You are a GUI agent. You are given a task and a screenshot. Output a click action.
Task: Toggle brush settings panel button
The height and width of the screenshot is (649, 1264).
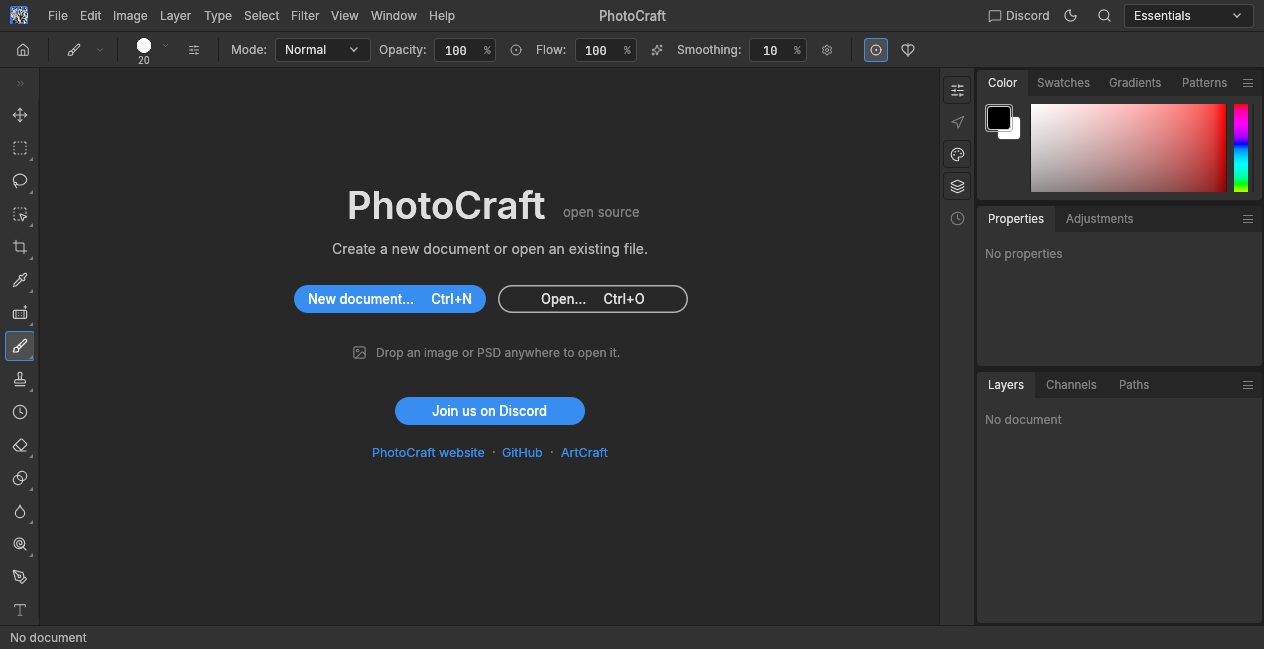click(x=194, y=50)
